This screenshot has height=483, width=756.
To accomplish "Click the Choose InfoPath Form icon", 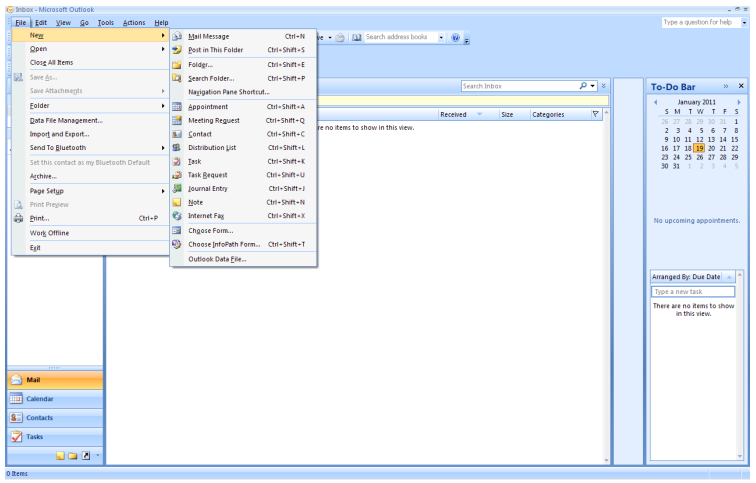I will [177, 244].
